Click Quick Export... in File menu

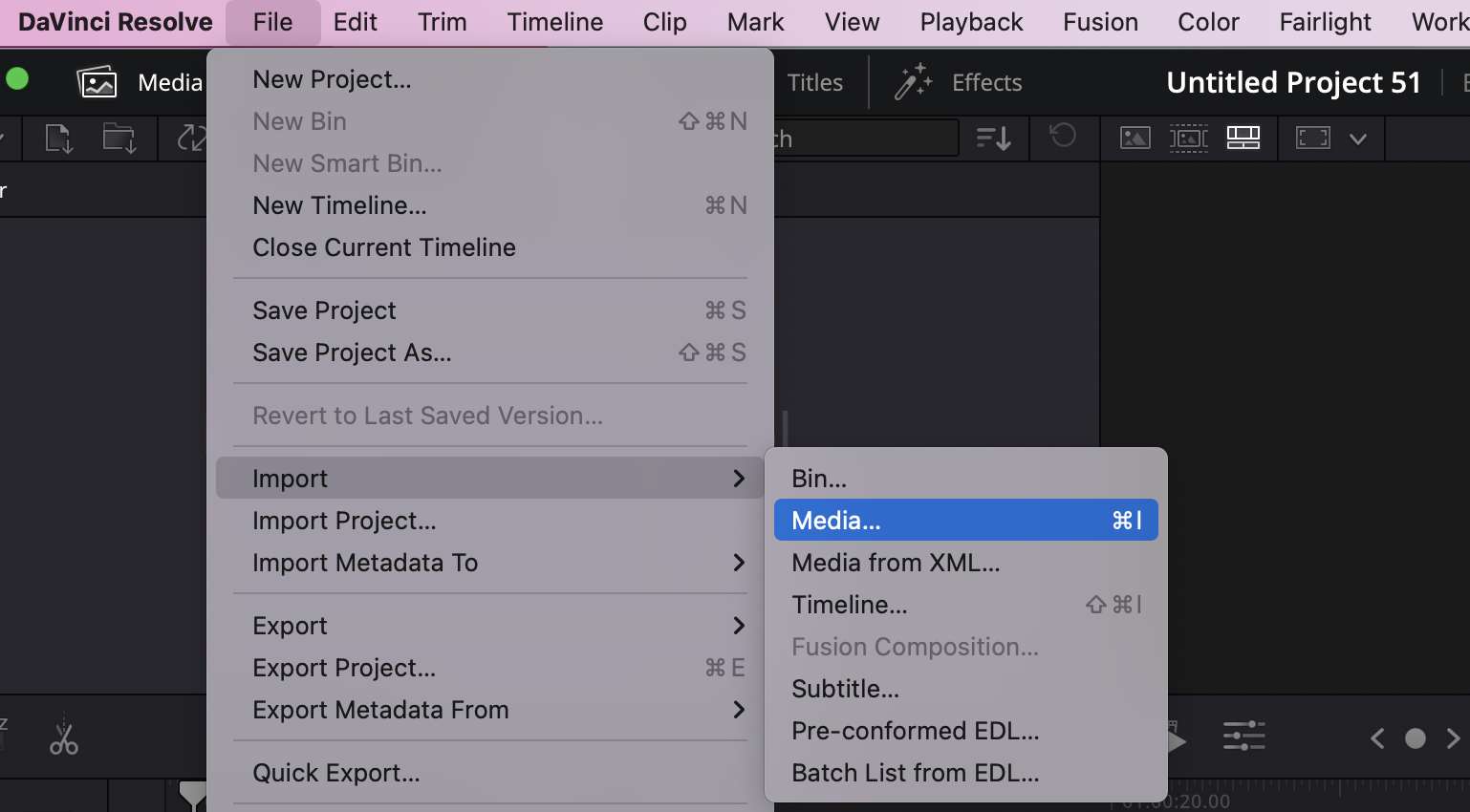(x=336, y=773)
